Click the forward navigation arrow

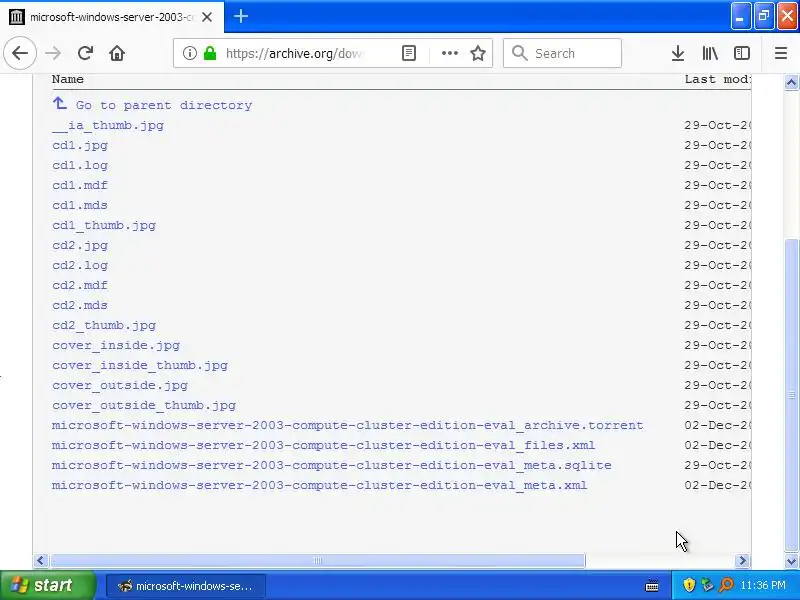pyautogui.click(x=53, y=53)
